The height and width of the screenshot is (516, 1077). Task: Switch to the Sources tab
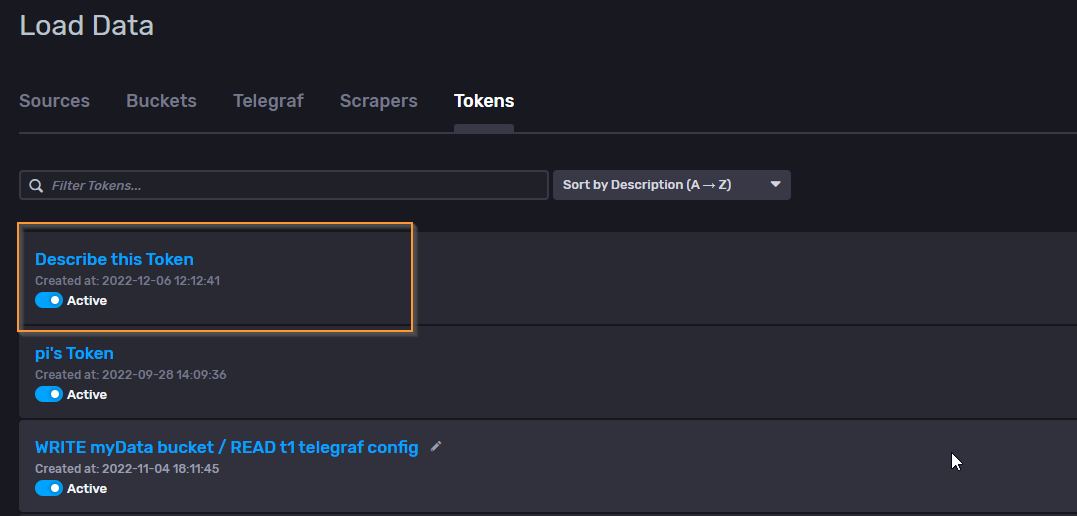(x=54, y=101)
